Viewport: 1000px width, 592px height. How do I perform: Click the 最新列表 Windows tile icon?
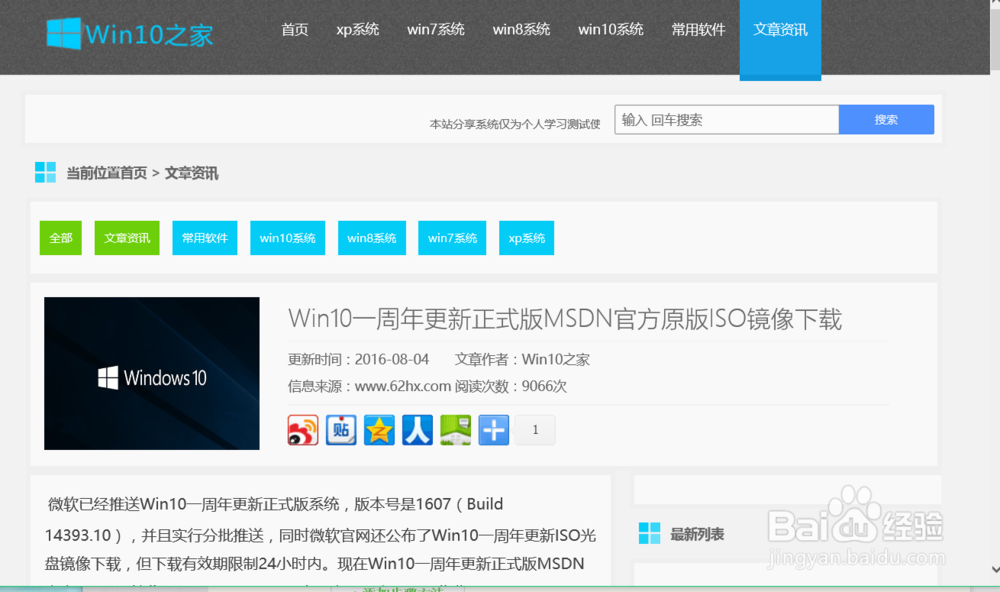click(x=650, y=533)
